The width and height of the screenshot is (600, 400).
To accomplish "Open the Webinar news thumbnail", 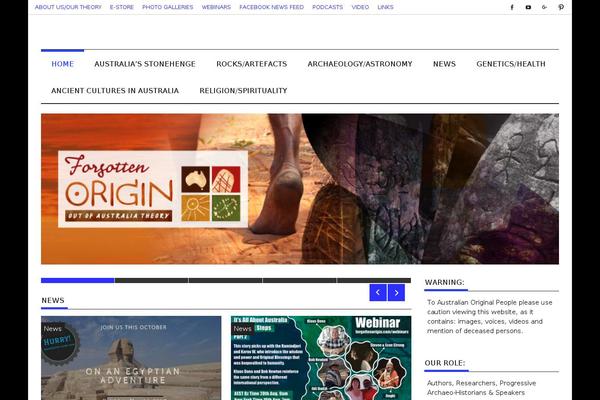I will click(x=321, y=358).
